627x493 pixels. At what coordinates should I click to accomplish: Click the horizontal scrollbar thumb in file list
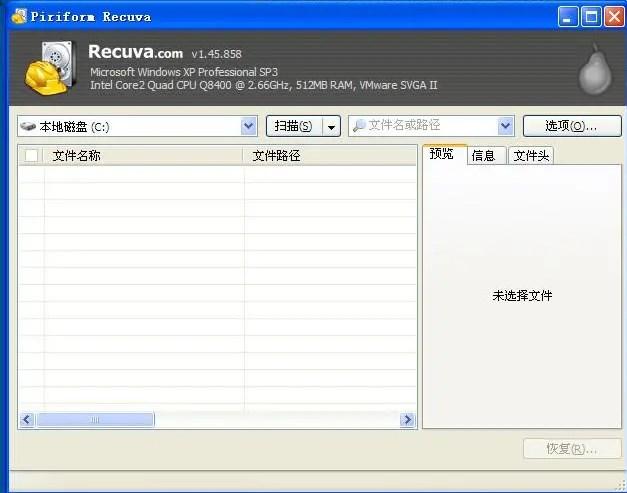95,420
